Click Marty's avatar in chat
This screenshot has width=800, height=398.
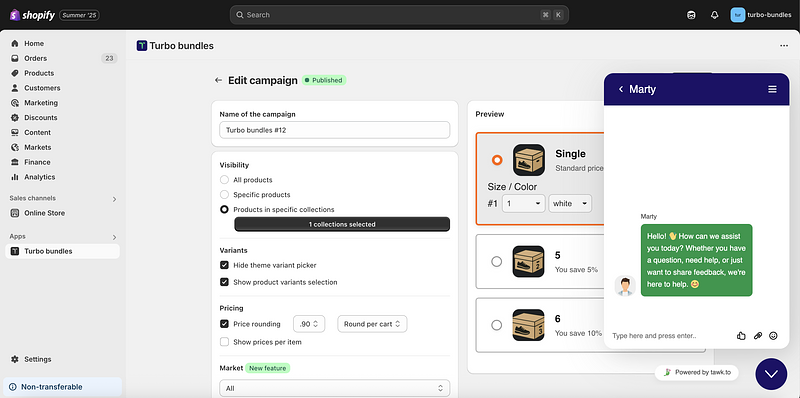[625, 286]
